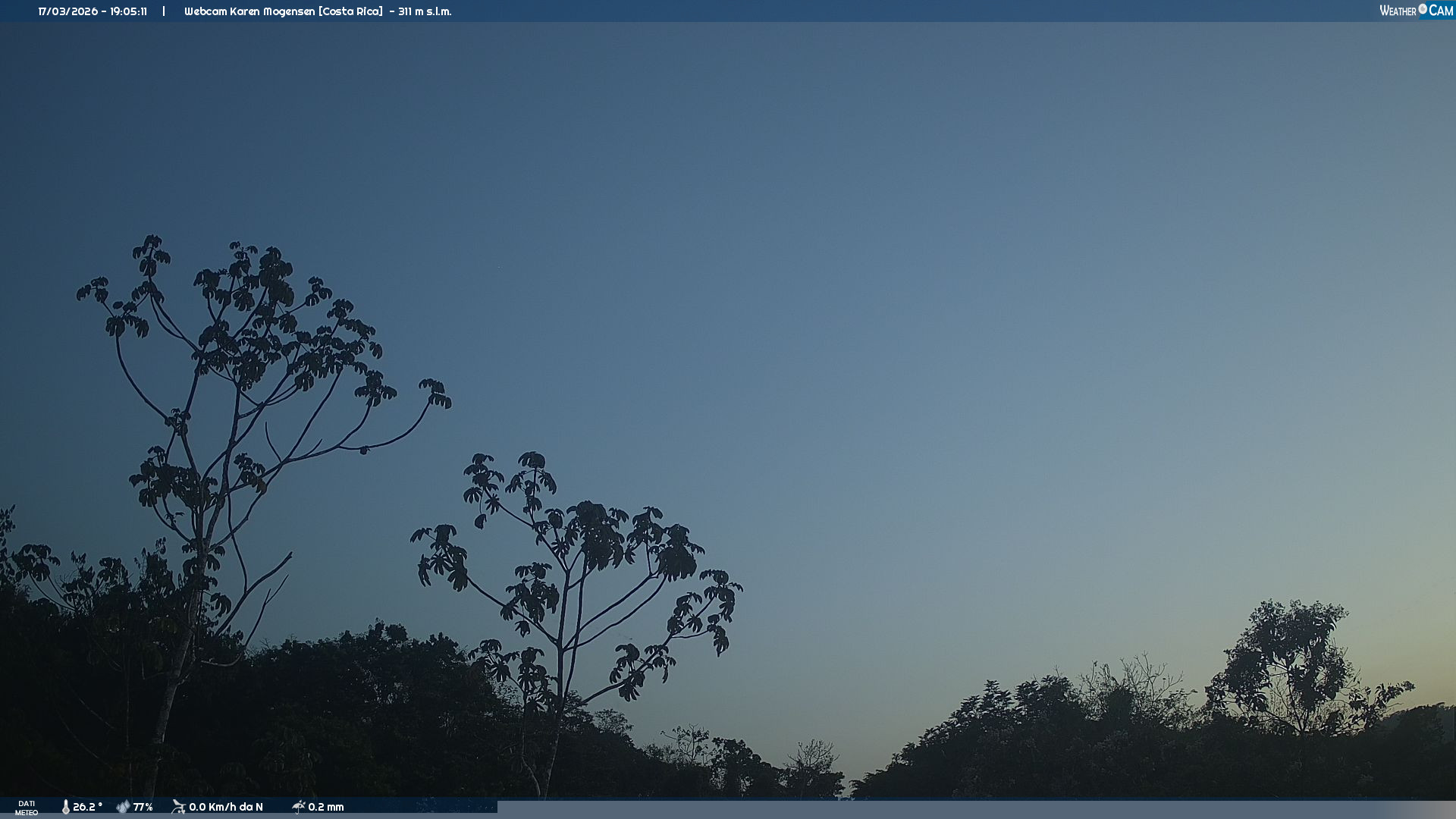
Task: Click the 0.2 mm rainfall value
Action: click(x=326, y=807)
